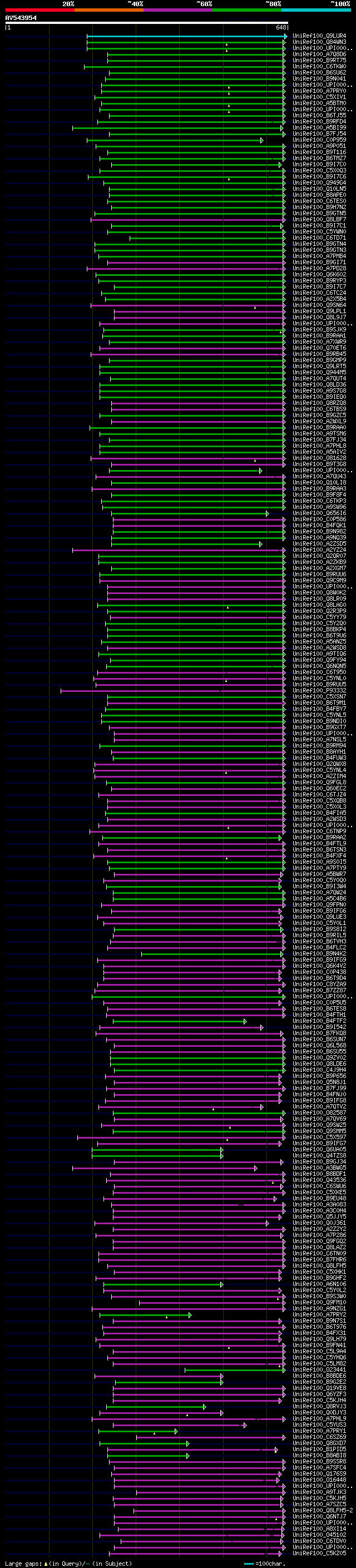Click the UniRef100_C6TKW0 label
The width and height of the screenshot is (356, 1568).
319,66
